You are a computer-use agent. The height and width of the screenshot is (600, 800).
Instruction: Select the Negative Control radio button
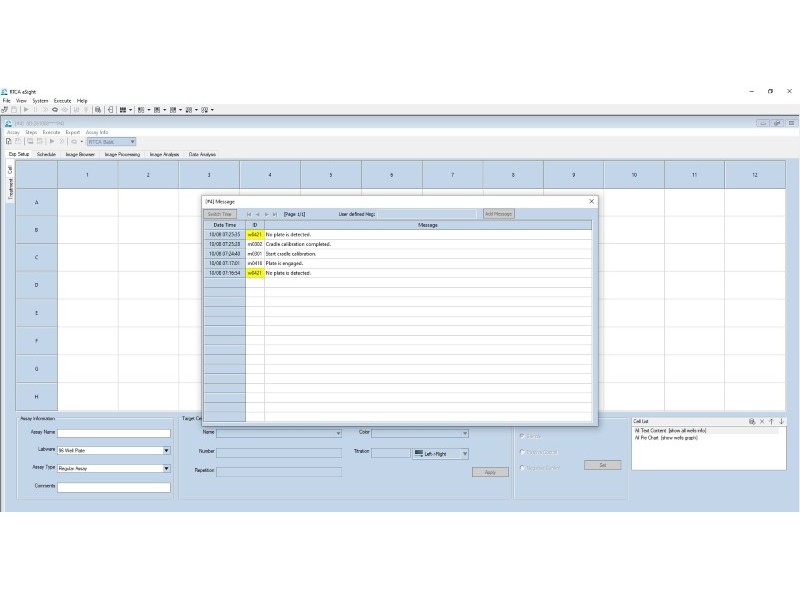click(x=522, y=468)
